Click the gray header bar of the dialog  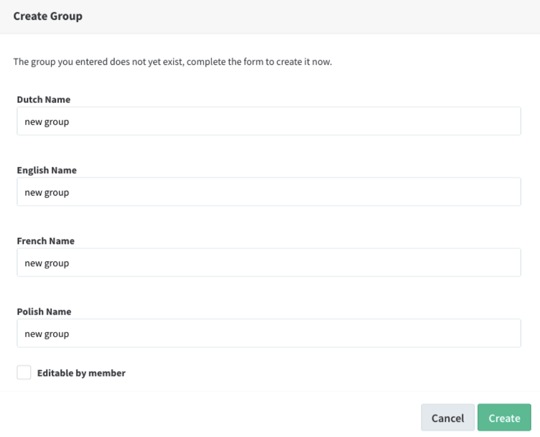[270, 17]
